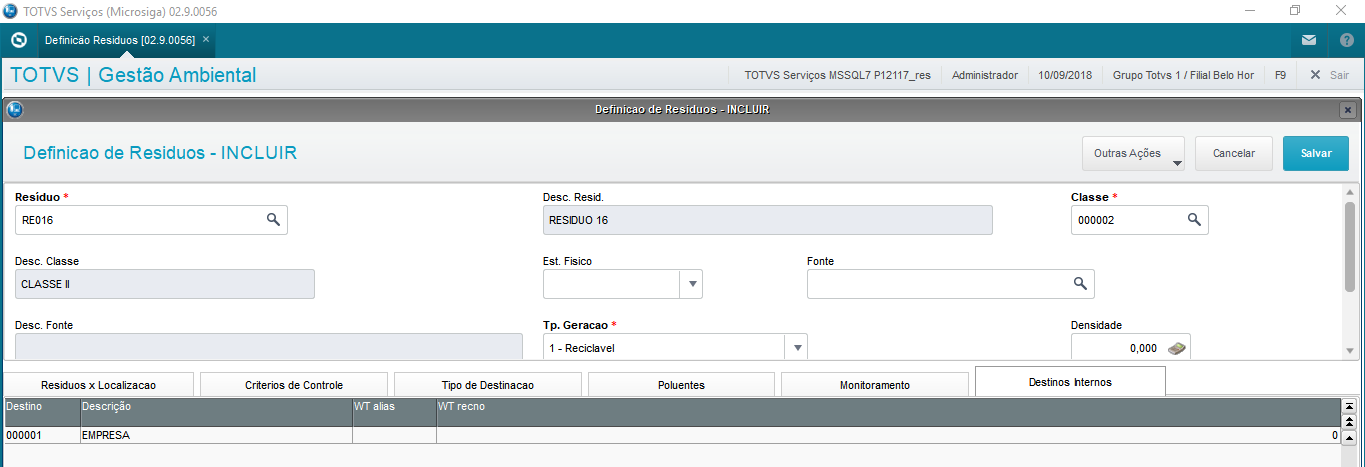Jump to first grid row arrow
The image size is (1365, 467).
[1349, 406]
